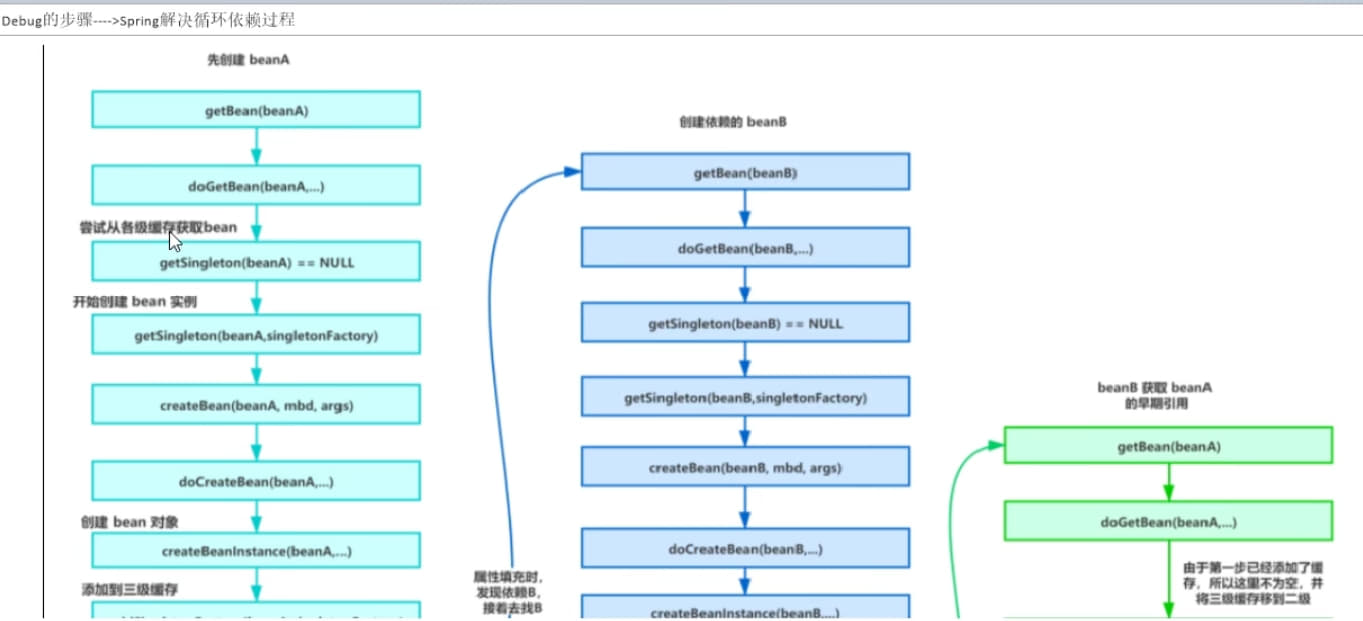Select the cyan doGetBean(beanA,...) box
1363x621 pixels.
click(x=256, y=185)
